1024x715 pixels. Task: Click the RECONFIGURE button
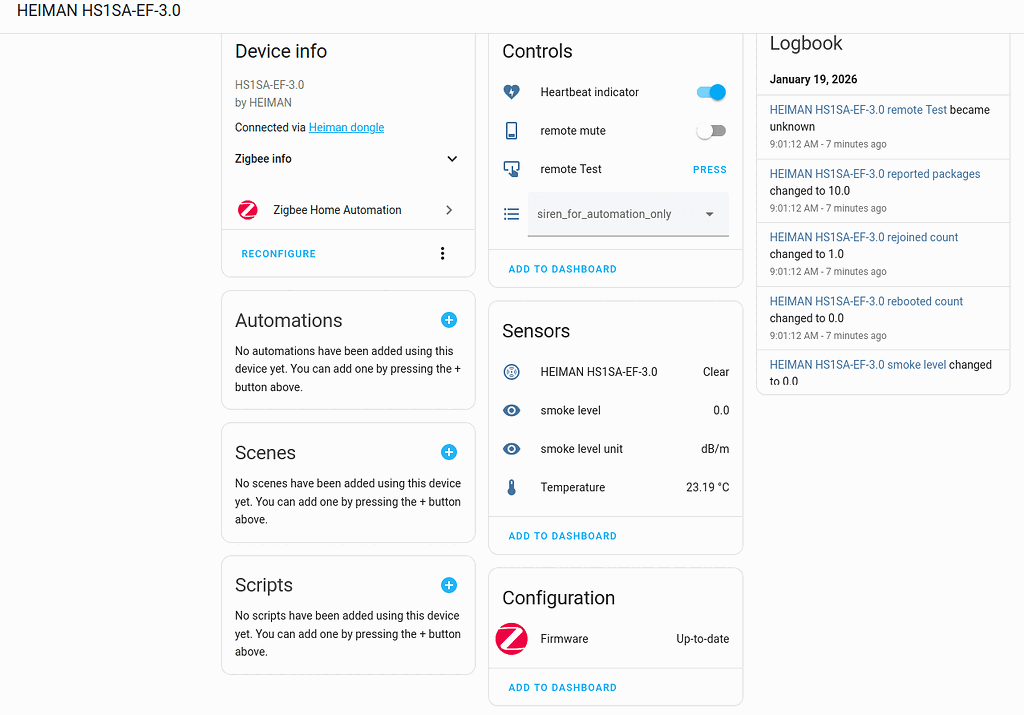click(x=278, y=254)
